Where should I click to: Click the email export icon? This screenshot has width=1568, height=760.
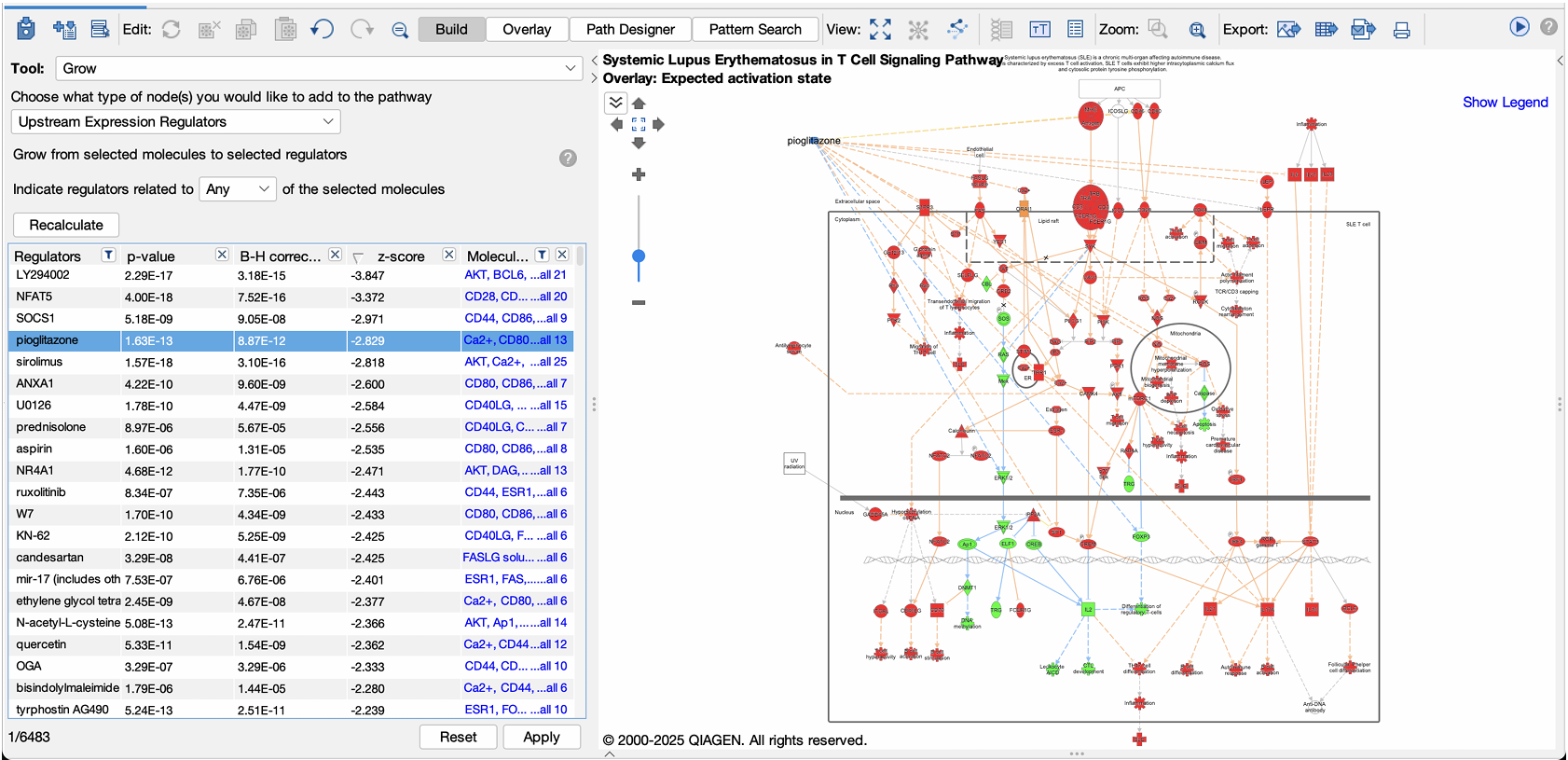(1363, 30)
